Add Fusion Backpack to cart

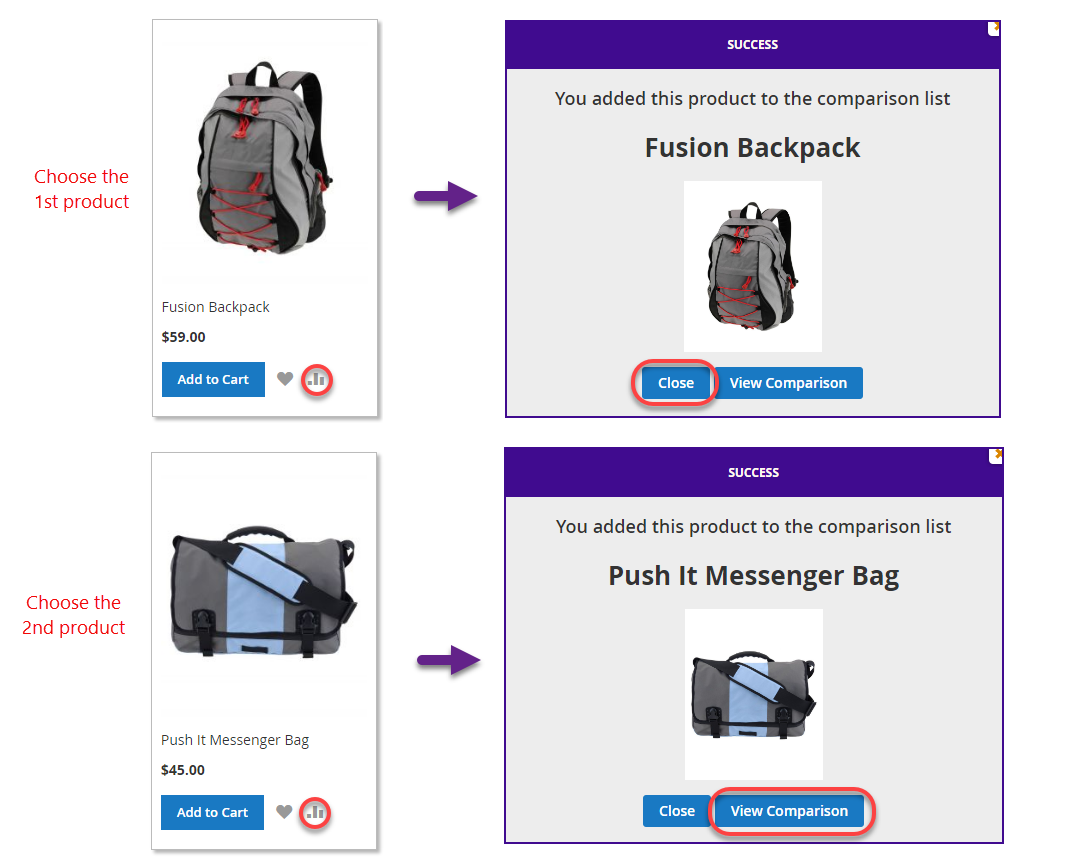point(213,379)
